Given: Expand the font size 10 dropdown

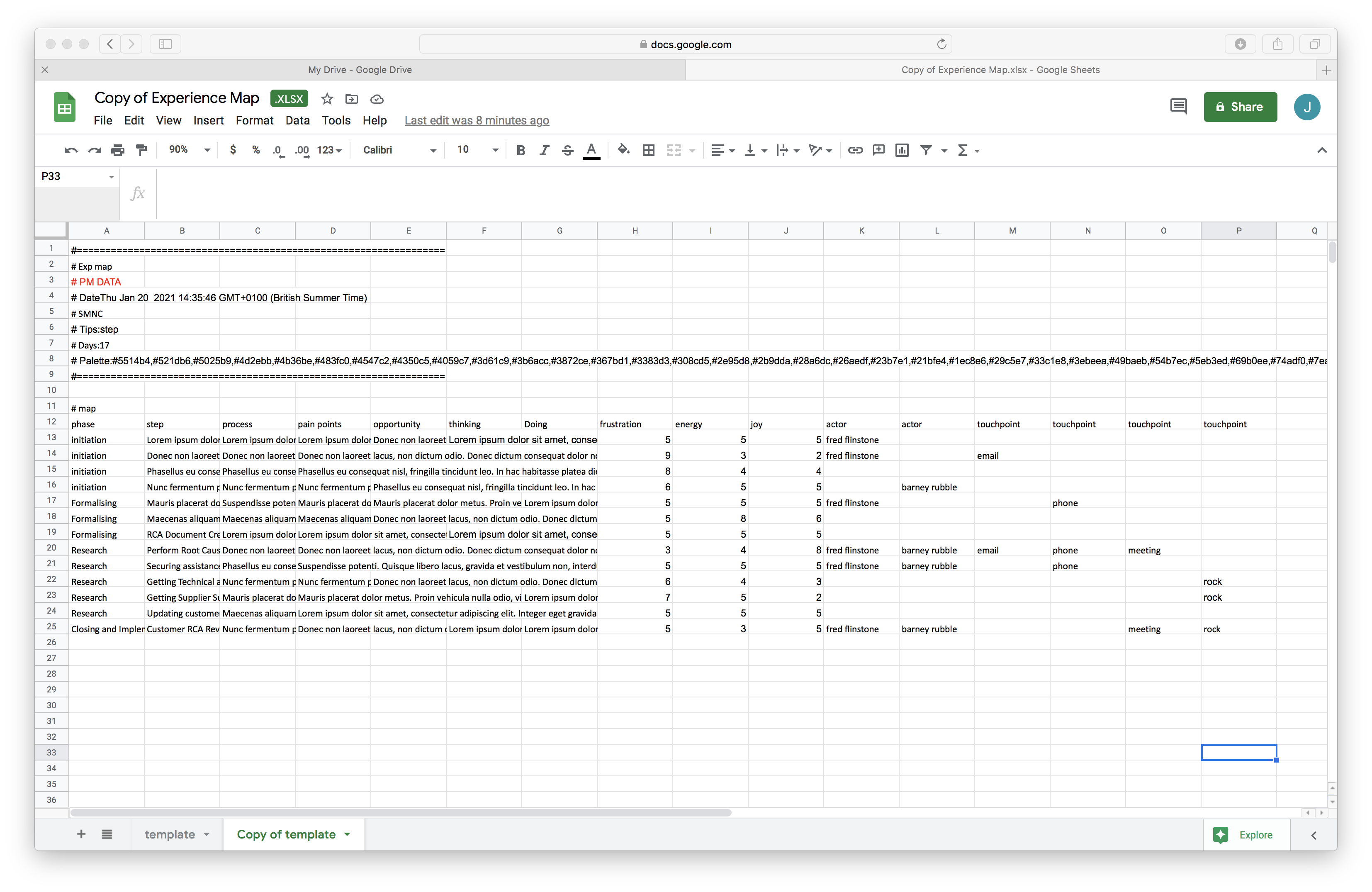Looking at the screenshot, I should click(477, 150).
